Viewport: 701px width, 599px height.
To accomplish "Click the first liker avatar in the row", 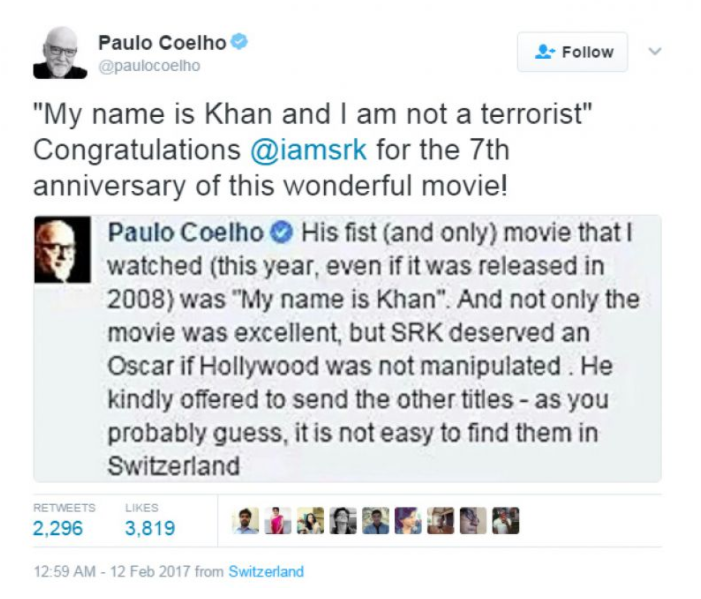I will click(246, 521).
